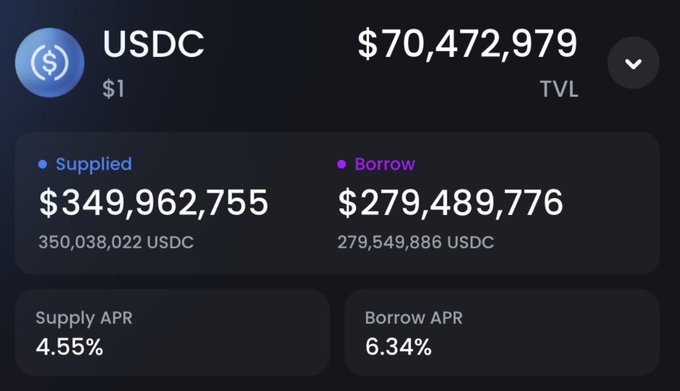680x391 pixels.
Task: Open the Borrow APR card
Action: (x=502, y=332)
